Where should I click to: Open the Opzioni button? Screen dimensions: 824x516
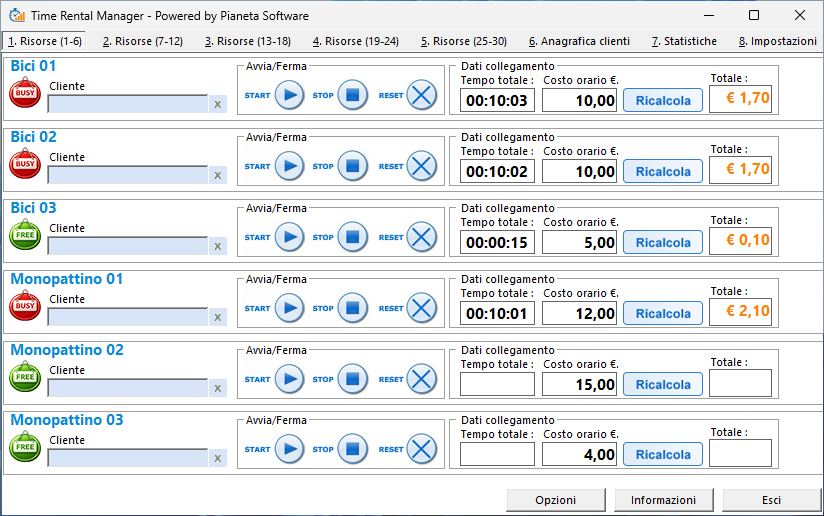[555, 500]
